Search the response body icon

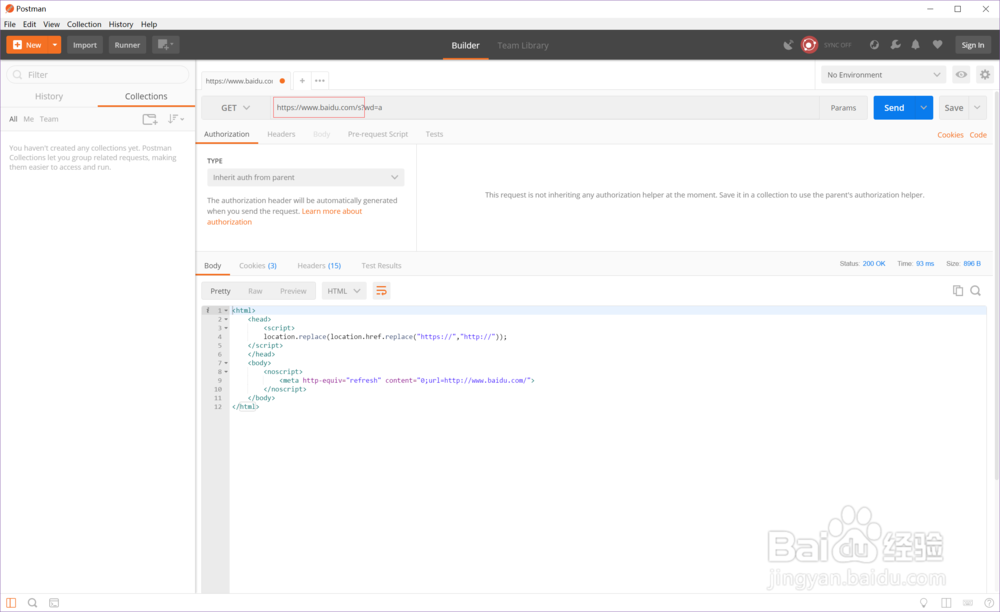coord(976,291)
